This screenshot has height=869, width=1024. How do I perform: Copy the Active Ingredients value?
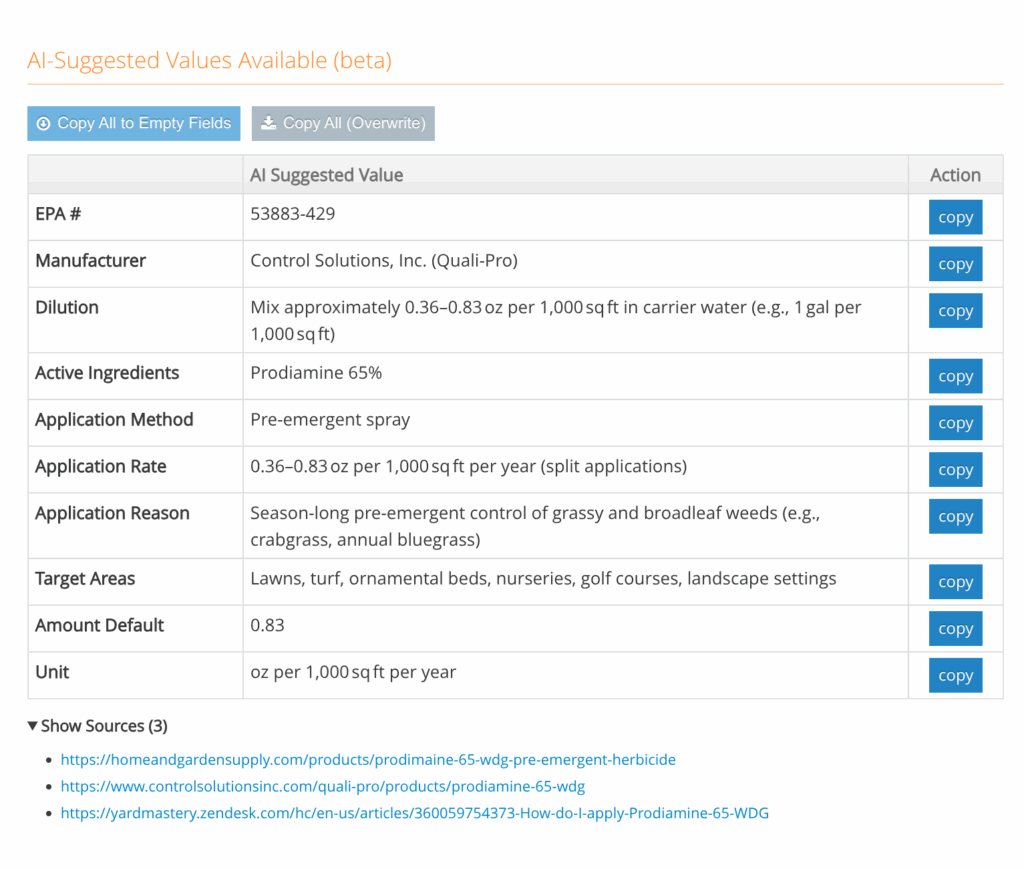point(955,376)
